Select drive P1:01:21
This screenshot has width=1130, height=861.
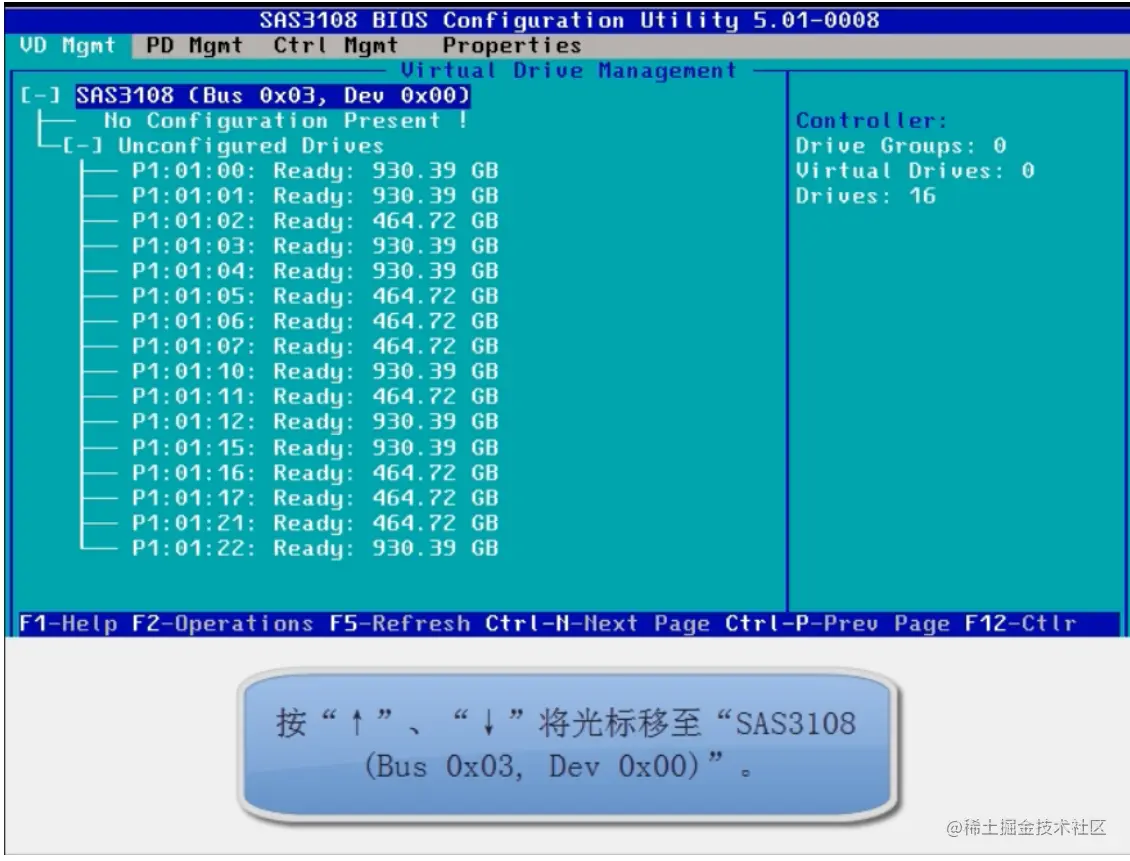(x=315, y=523)
